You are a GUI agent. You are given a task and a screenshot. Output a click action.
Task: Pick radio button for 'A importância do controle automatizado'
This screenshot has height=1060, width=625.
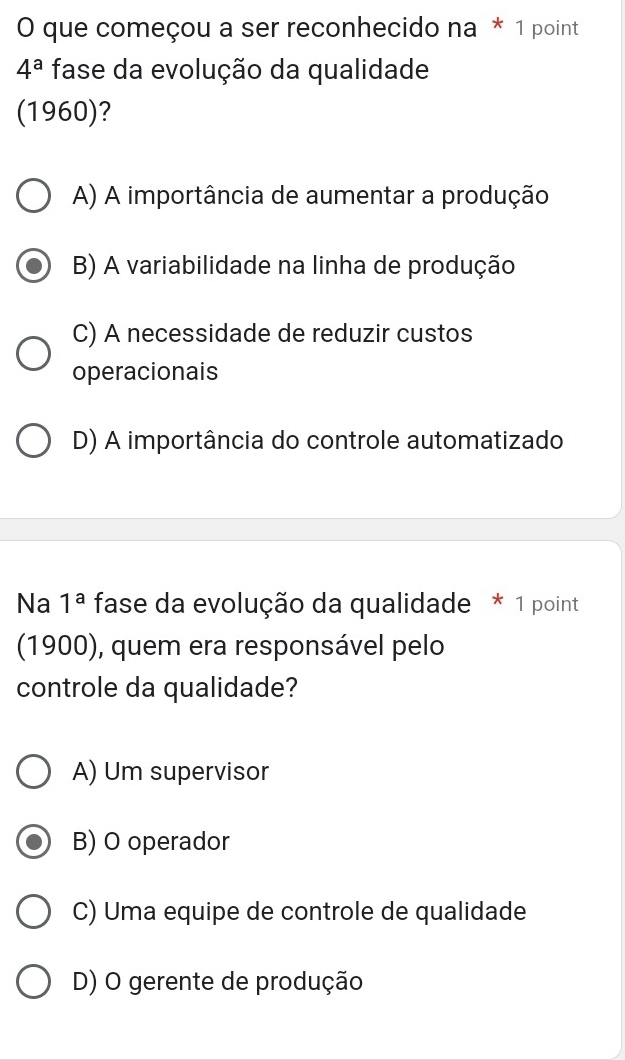click(35, 441)
